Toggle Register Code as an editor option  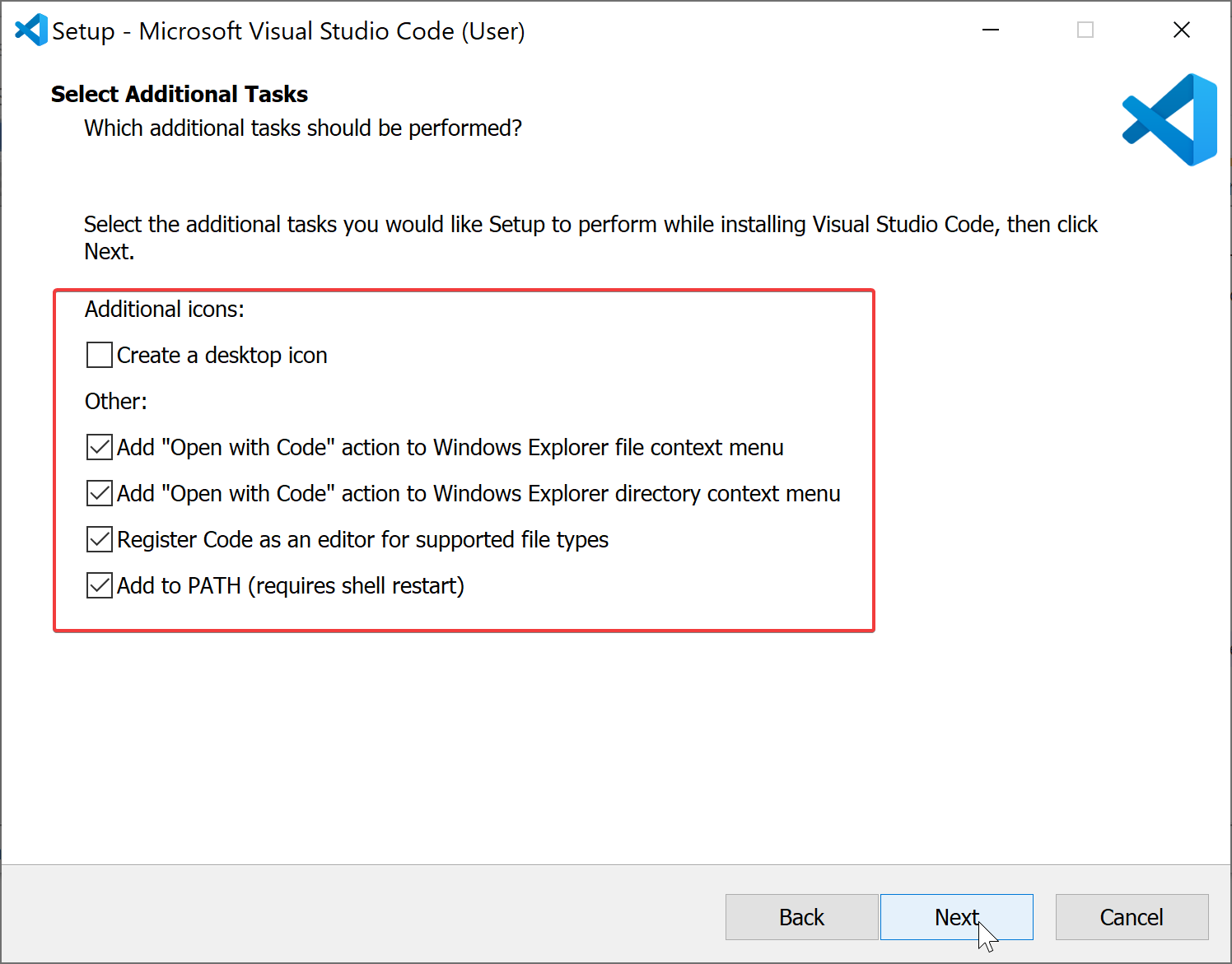[x=100, y=539]
